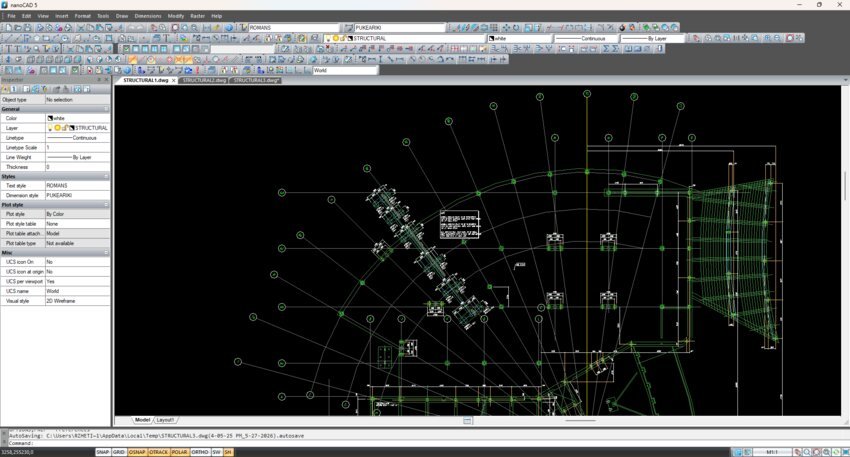Toggle SW lineweight button in status bar
This screenshot has height=457, width=850.
coord(216,452)
